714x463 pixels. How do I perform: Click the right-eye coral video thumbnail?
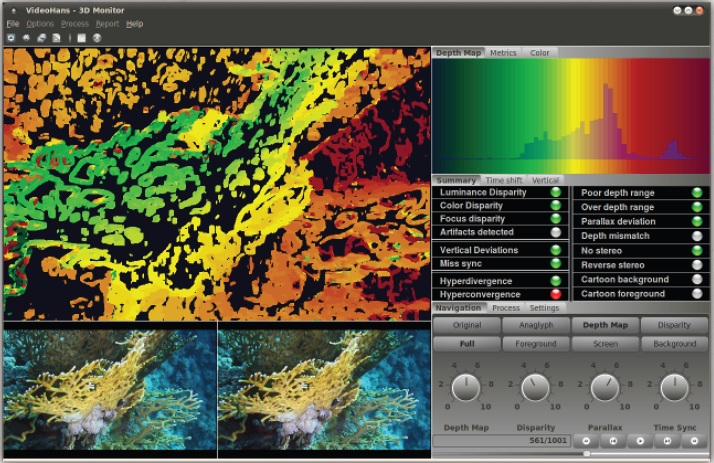324,390
